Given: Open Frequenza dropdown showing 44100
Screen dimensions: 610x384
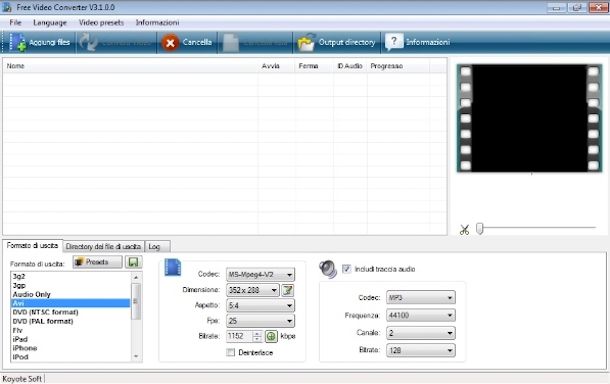Looking at the screenshot, I should point(421,315).
